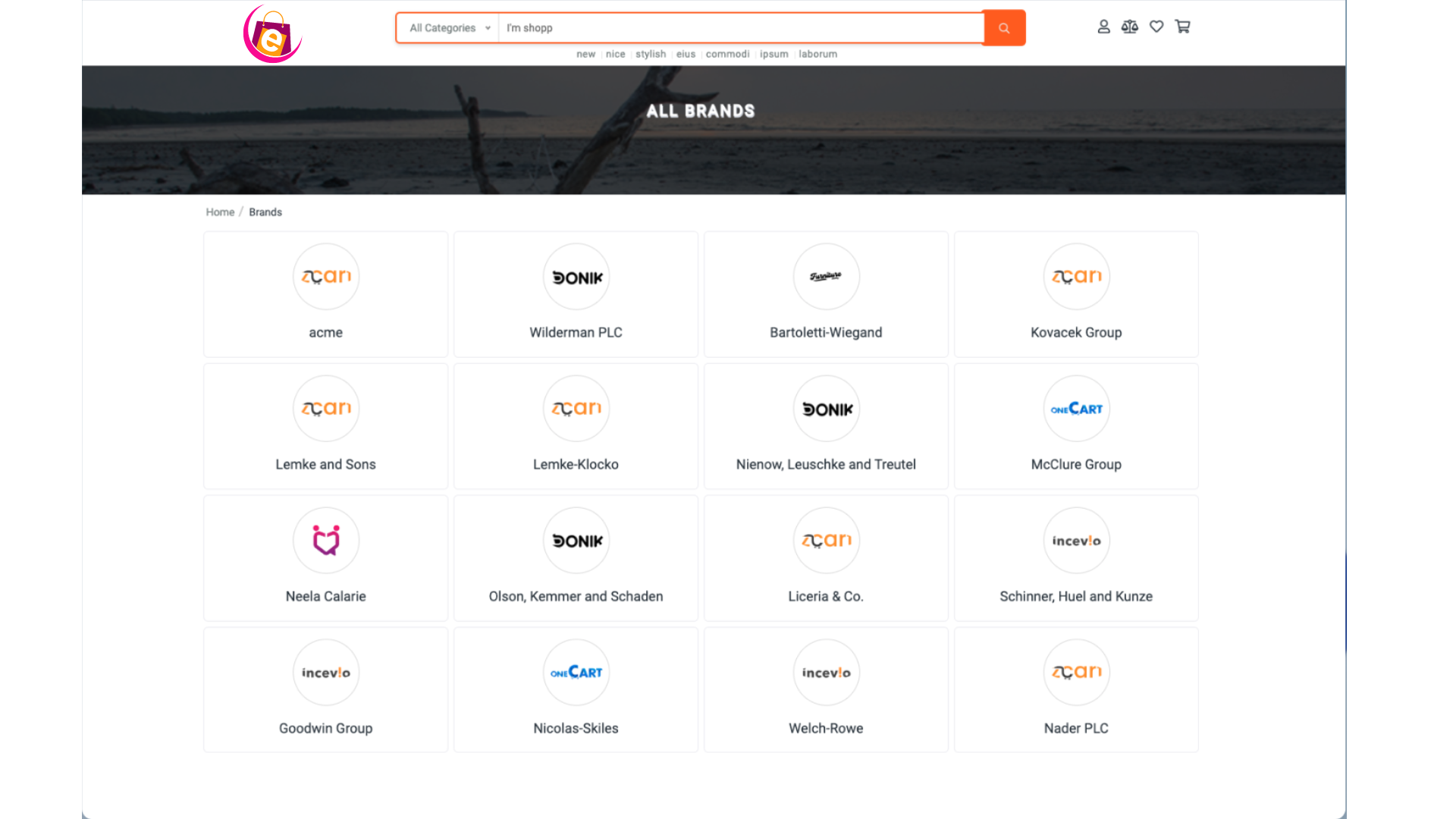Open the shopping cart icon

tap(1182, 27)
